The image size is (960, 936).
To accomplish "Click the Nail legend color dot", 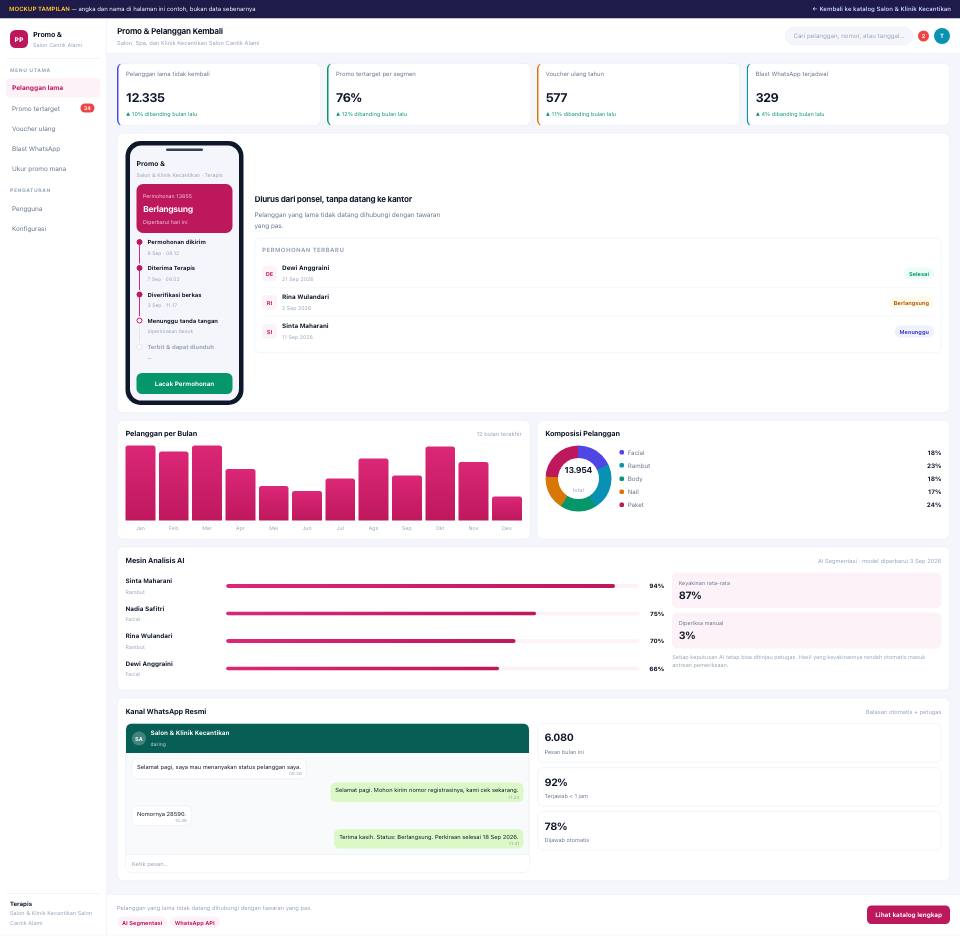I will (x=621, y=492).
